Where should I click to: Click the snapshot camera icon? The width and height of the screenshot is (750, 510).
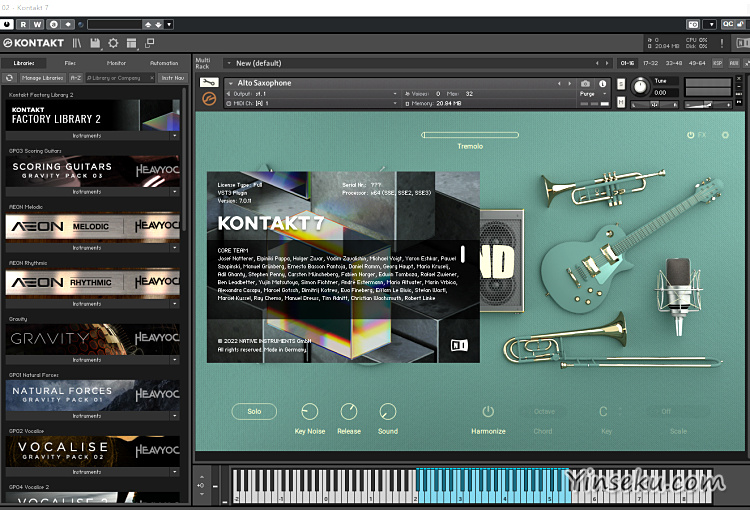click(x=585, y=83)
